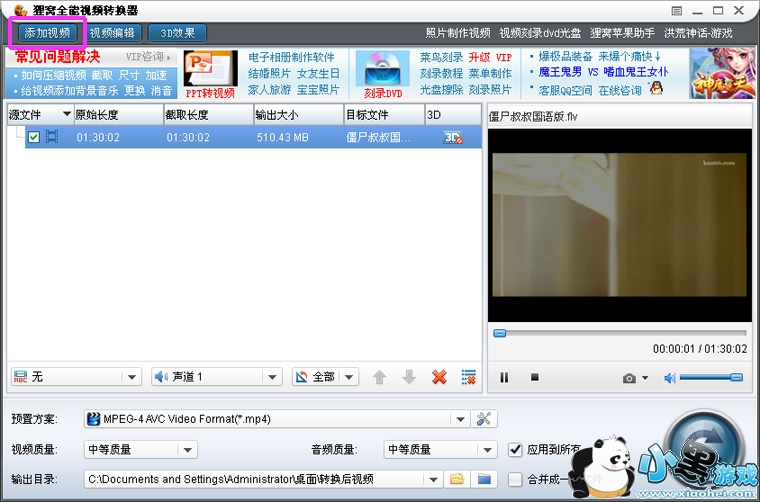The height and width of the screenshot is (502, 760).
Task: Open the 视频编辑 tool
Action: [x=112, y=33]
